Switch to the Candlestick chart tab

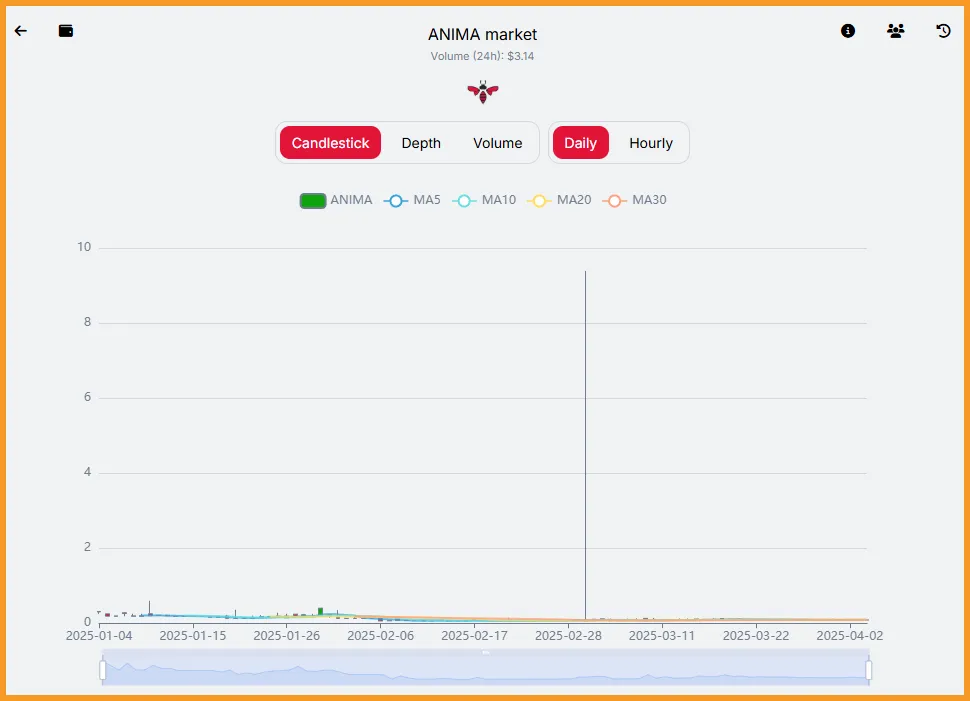pos(330,143)
